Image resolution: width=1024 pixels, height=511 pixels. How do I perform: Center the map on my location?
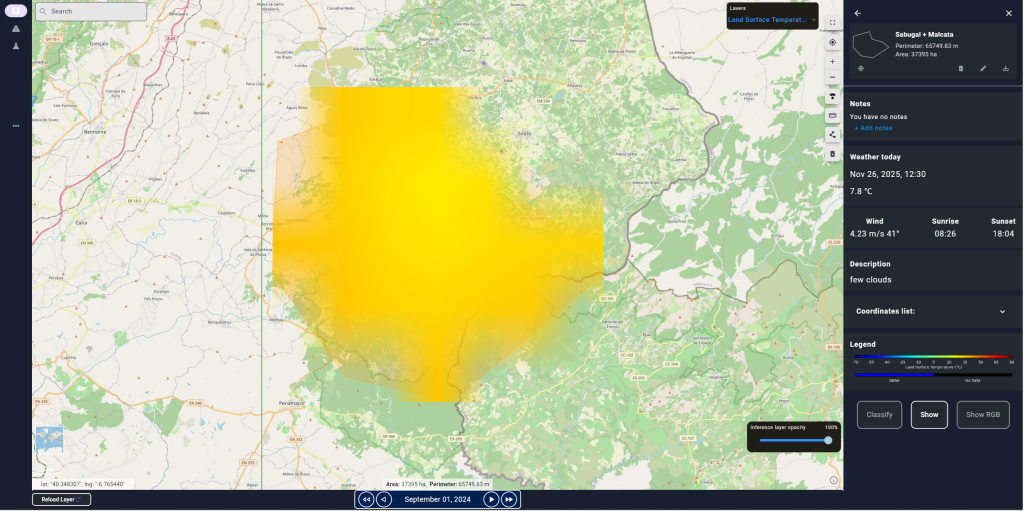click(832, 42)
